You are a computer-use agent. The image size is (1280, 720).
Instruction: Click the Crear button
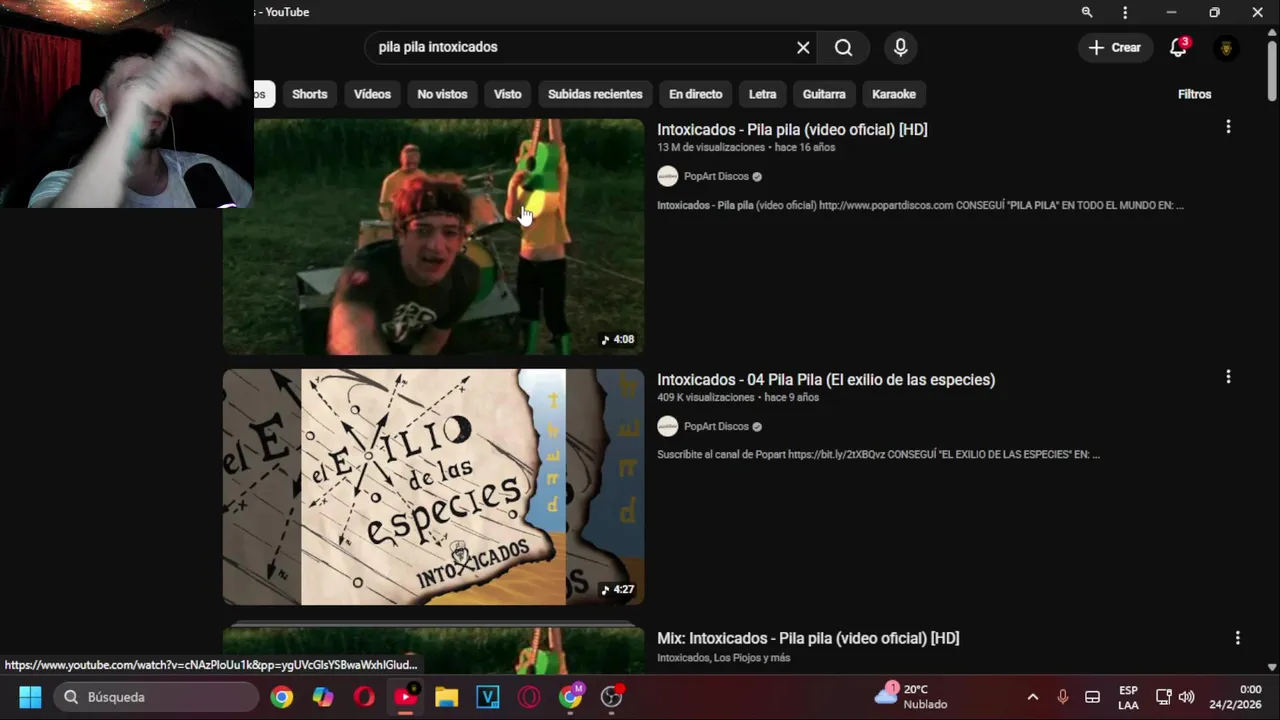[x=1115, y=47]
